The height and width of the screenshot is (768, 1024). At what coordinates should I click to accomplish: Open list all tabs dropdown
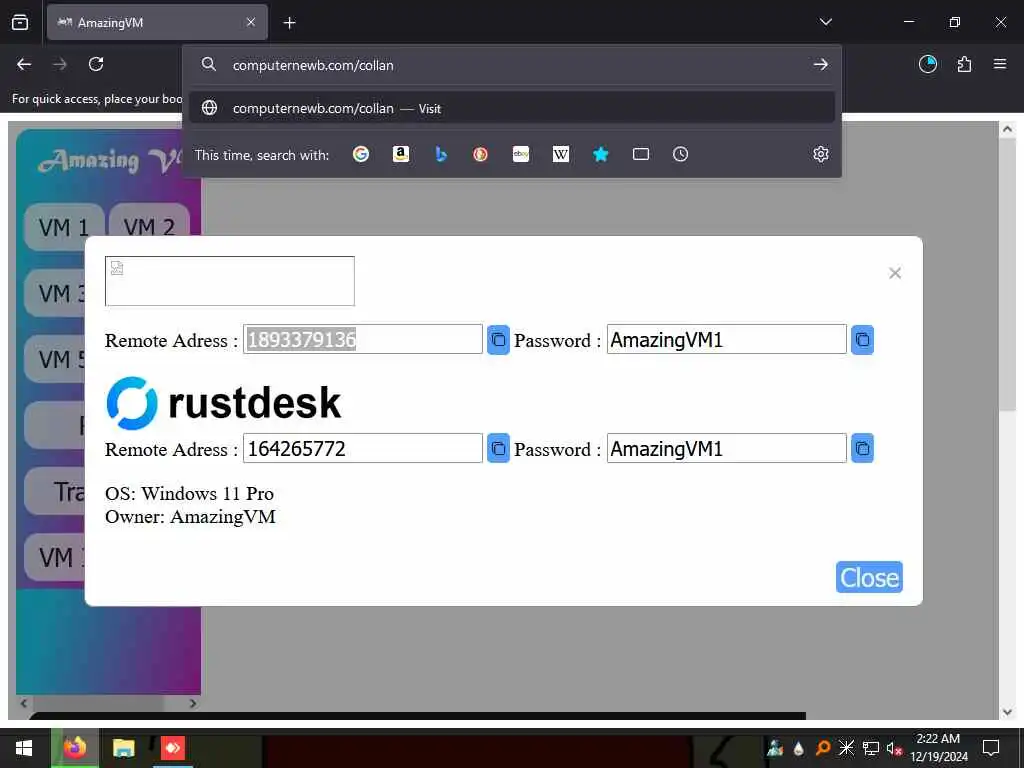[825, 22]
